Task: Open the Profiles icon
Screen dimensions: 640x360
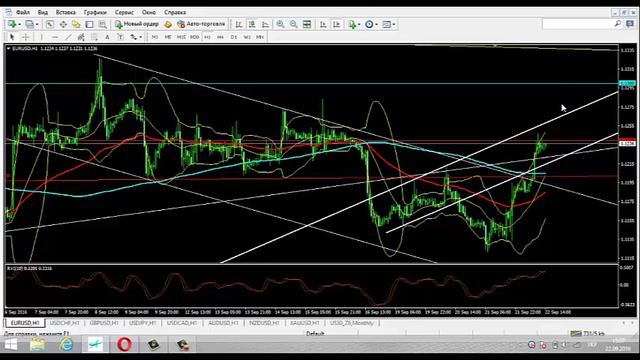Action: coord(29,24)
